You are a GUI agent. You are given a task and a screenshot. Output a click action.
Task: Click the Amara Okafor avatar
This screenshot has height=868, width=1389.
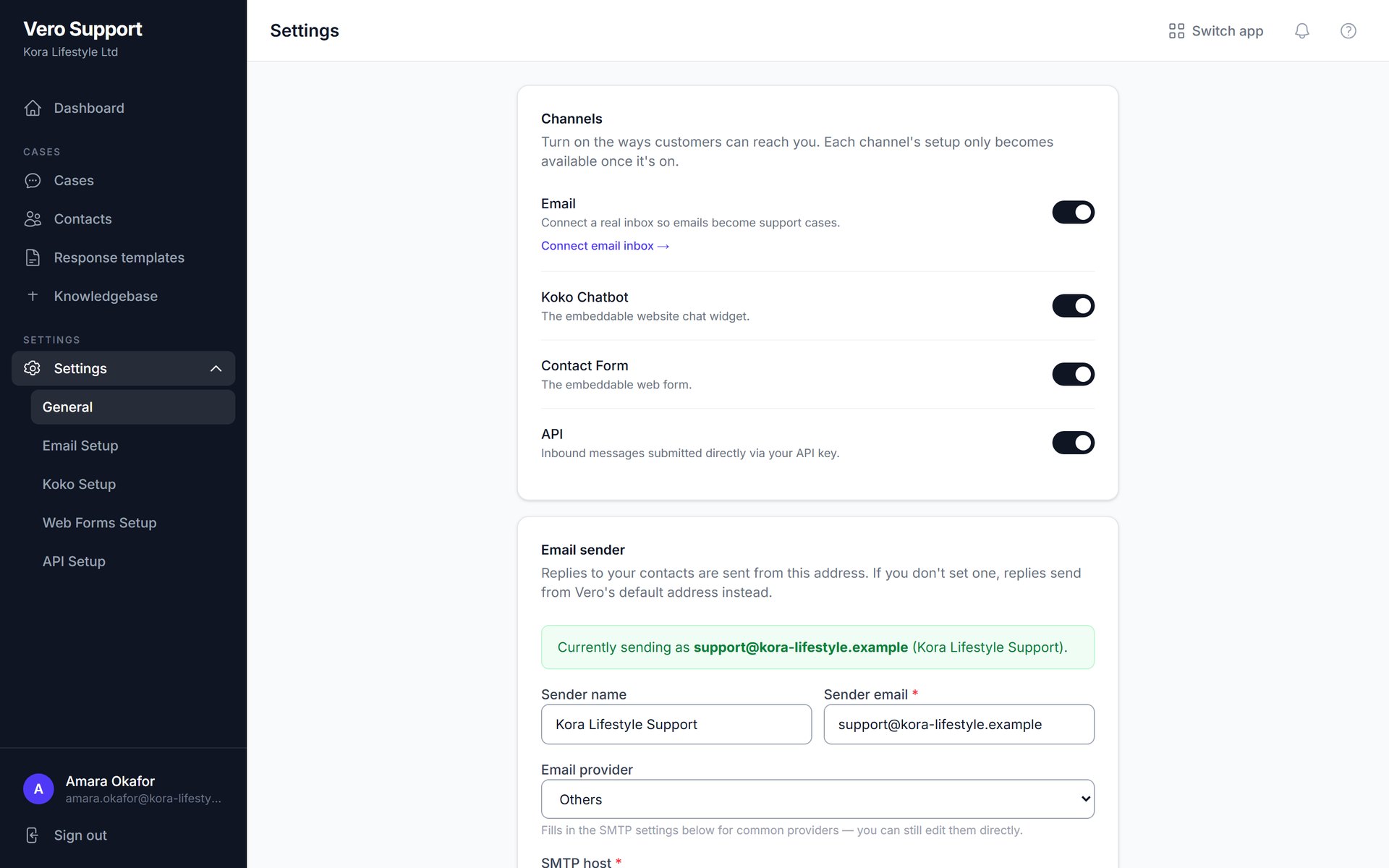pyautogui.click(x=38, y=789)
